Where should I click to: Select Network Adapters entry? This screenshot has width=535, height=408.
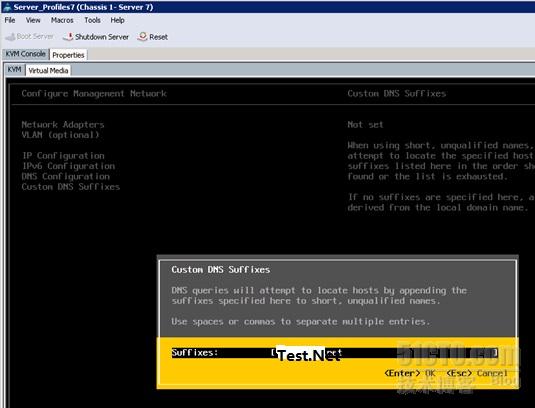pos(63,125)
